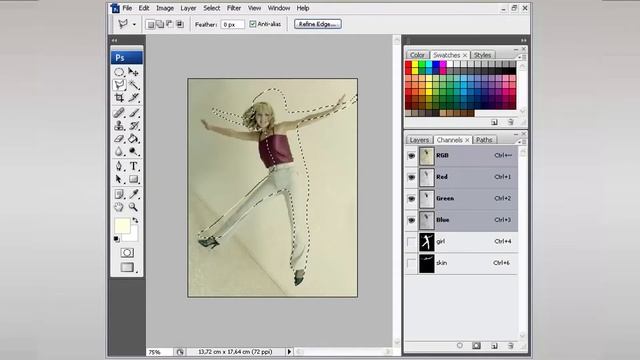Collapse the right panel dock to icons
Viewport: 640px width, 360px height.
coord(524,40)
